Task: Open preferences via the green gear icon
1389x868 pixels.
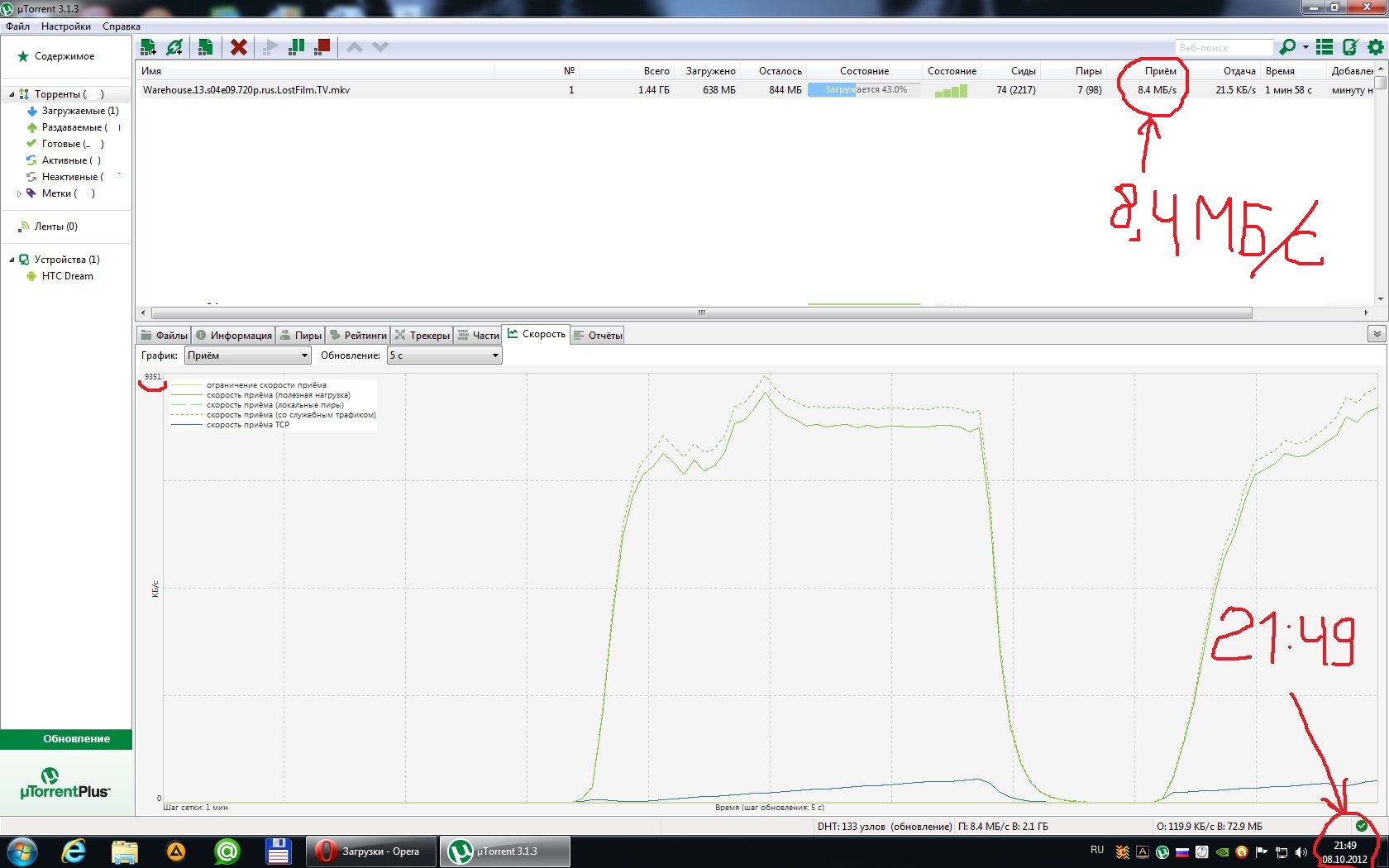Action: point(1376,47)
